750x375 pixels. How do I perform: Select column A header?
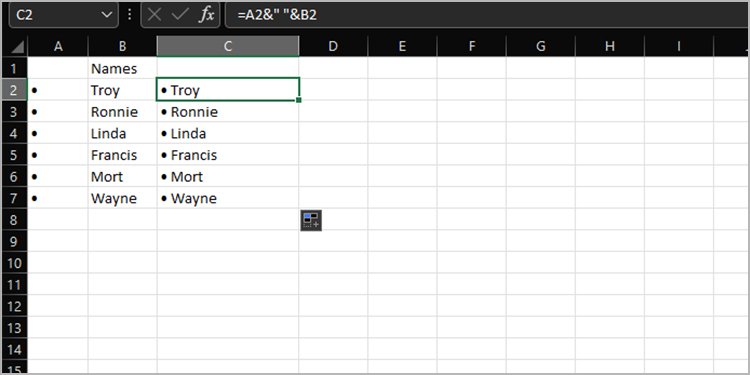point(58,46)
